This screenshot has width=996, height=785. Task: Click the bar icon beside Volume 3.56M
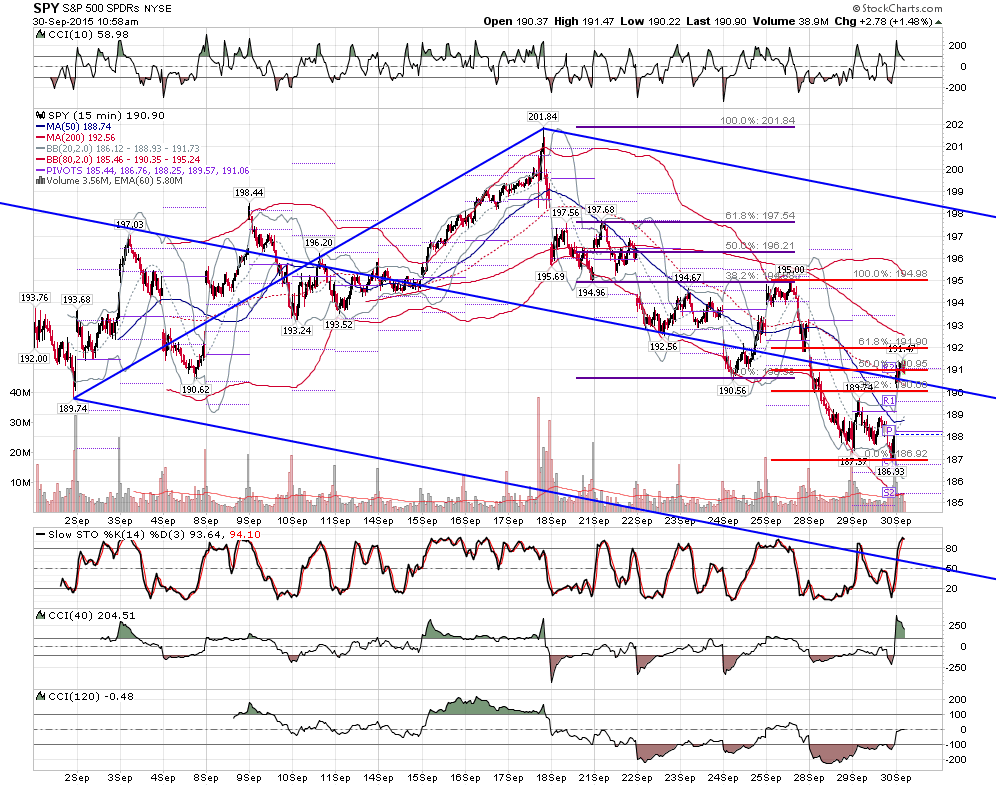coord(41,180)
